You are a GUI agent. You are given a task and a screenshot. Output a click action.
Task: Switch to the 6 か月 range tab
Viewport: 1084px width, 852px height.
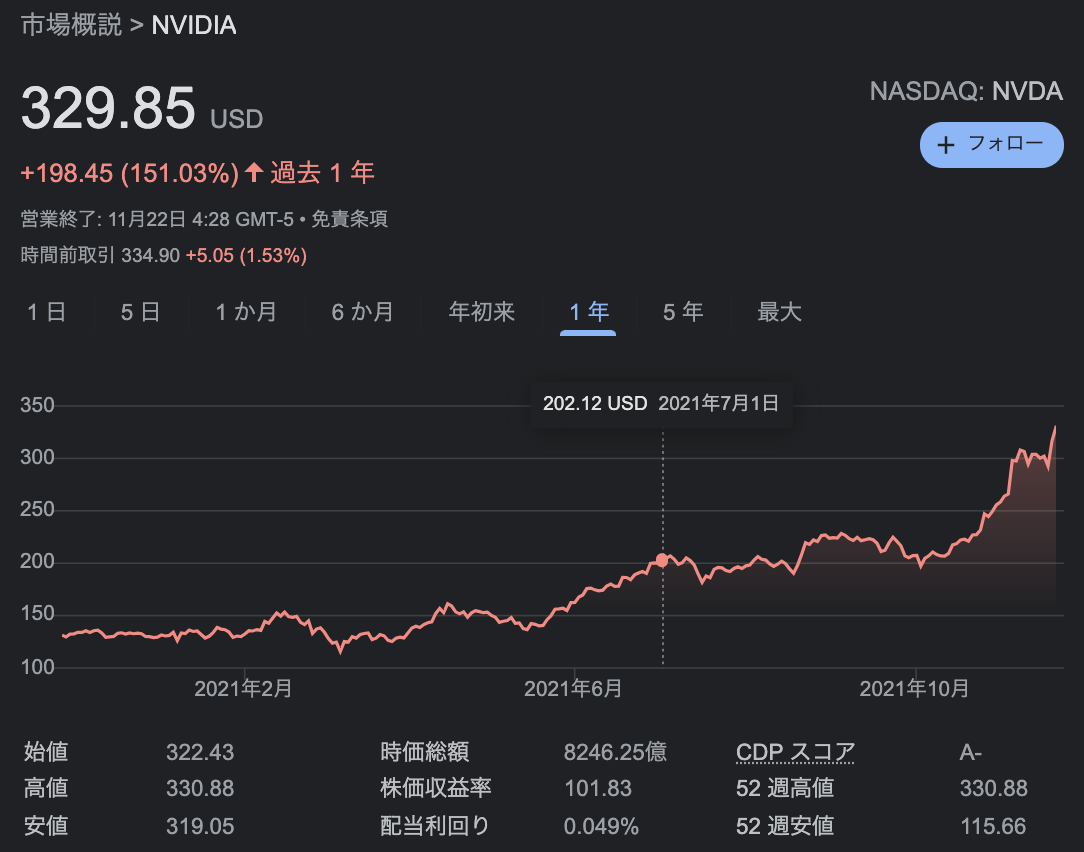[x=362, y=312]
